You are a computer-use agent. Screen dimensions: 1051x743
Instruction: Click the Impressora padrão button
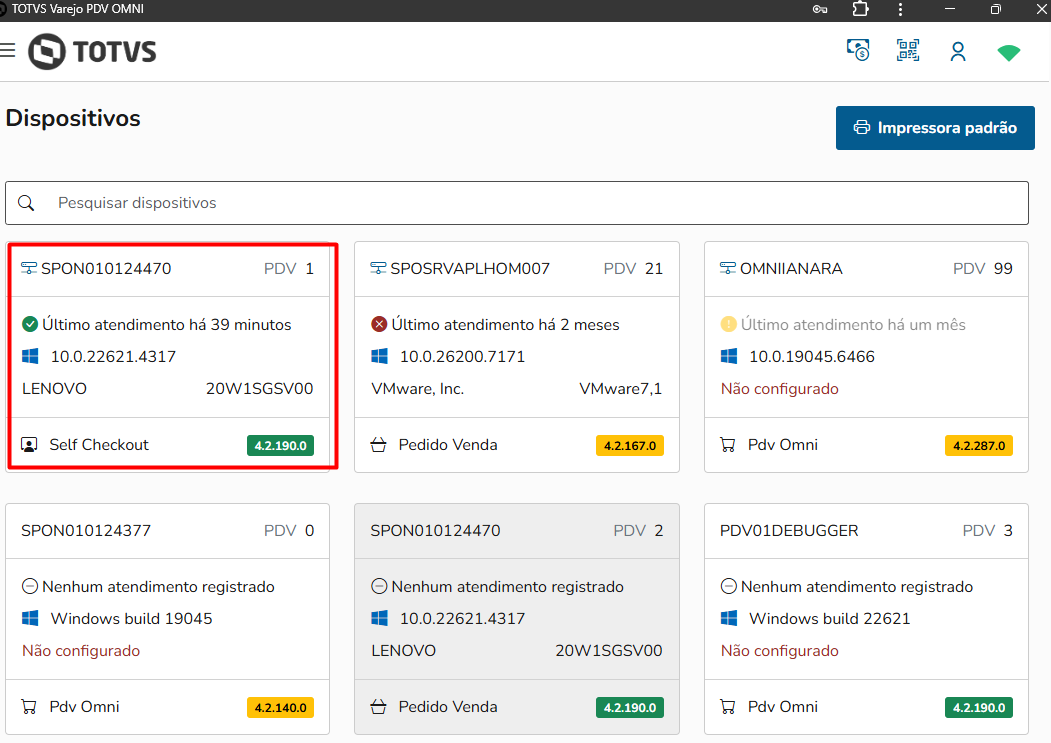[935, 127]
